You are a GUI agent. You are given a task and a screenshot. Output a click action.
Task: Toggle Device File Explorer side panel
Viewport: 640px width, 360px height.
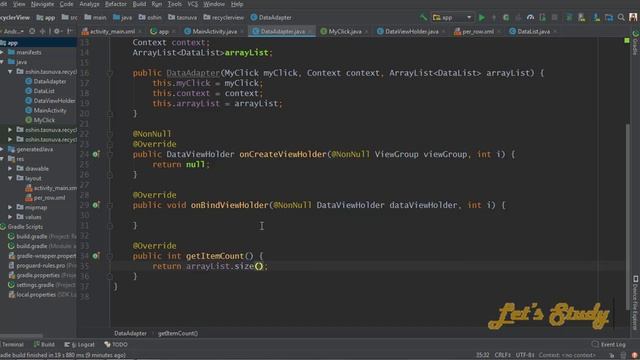(x=635, y=302)
